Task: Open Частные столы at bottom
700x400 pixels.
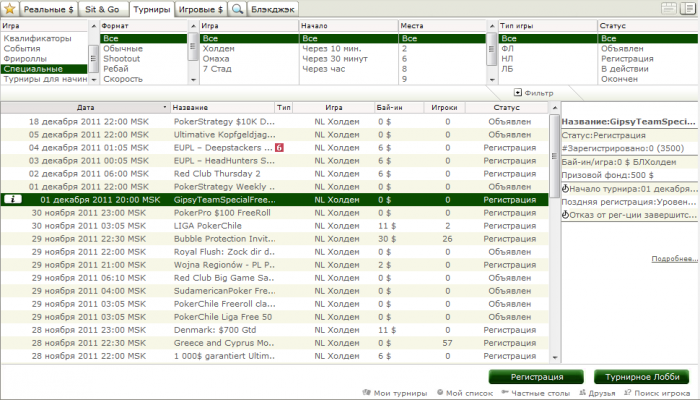Action: point(536,393)
